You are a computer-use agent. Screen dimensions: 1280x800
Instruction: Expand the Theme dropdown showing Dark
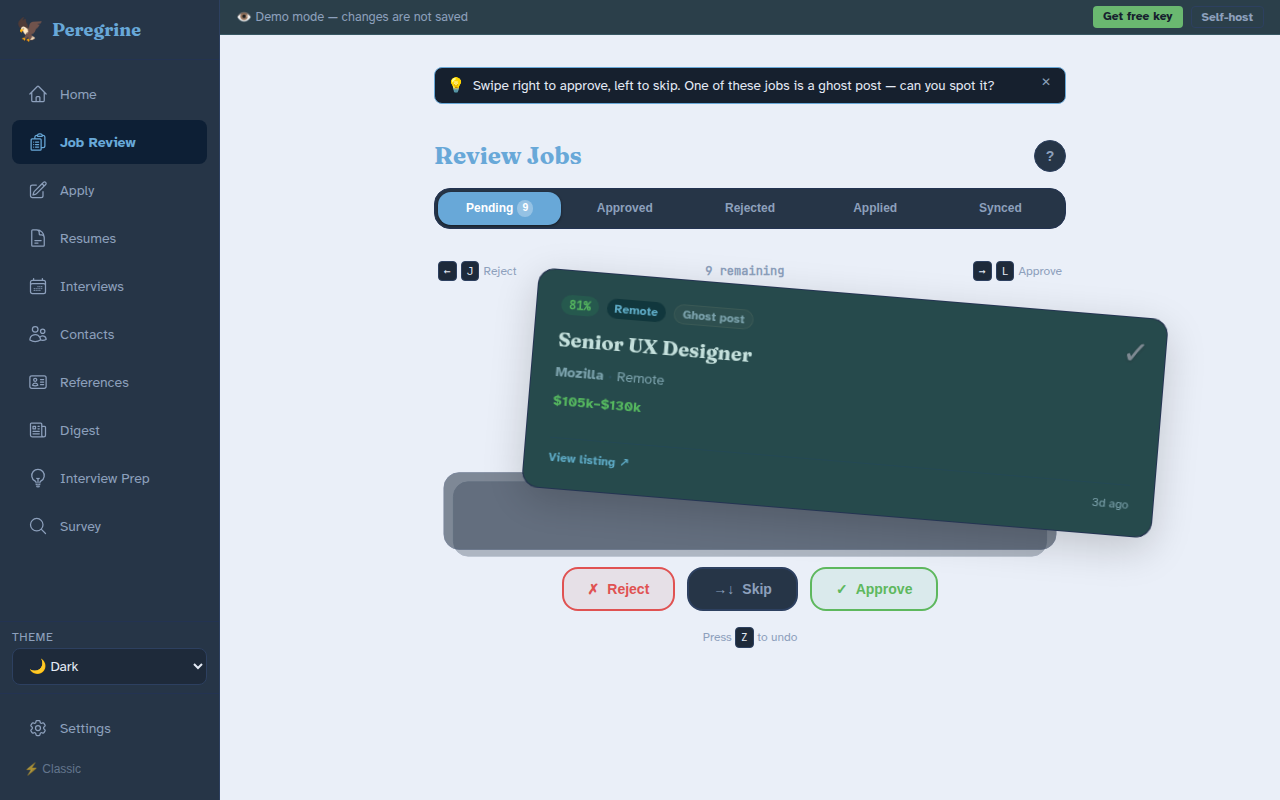(109, 666)
